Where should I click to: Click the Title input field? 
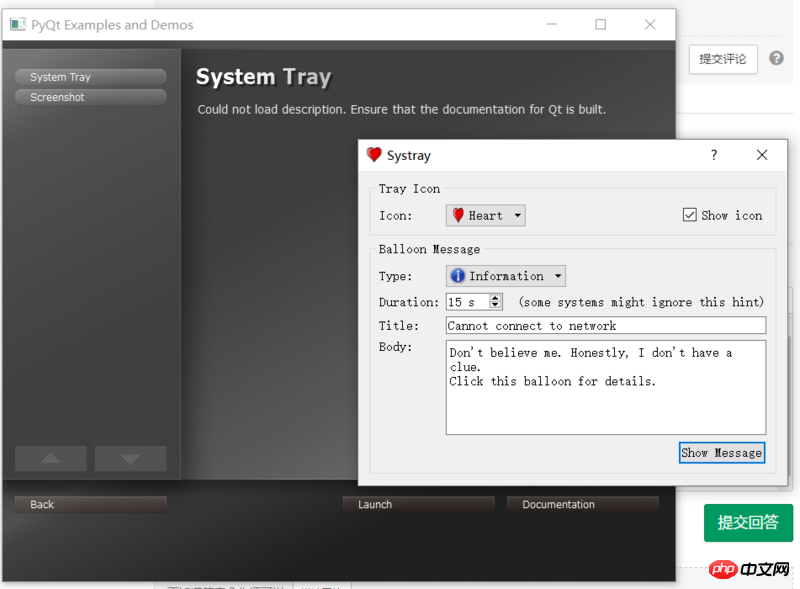605,326
